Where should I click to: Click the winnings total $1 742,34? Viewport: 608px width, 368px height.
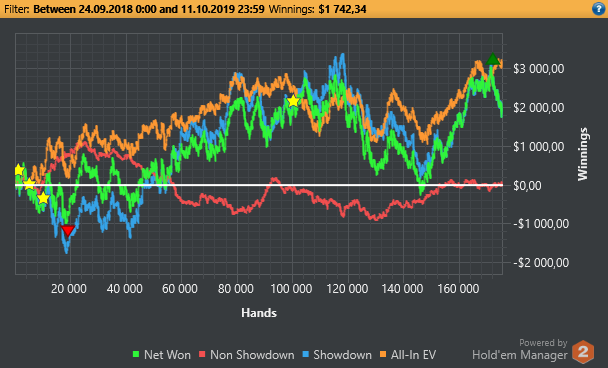pyautogui.click(x=342, y=9)
